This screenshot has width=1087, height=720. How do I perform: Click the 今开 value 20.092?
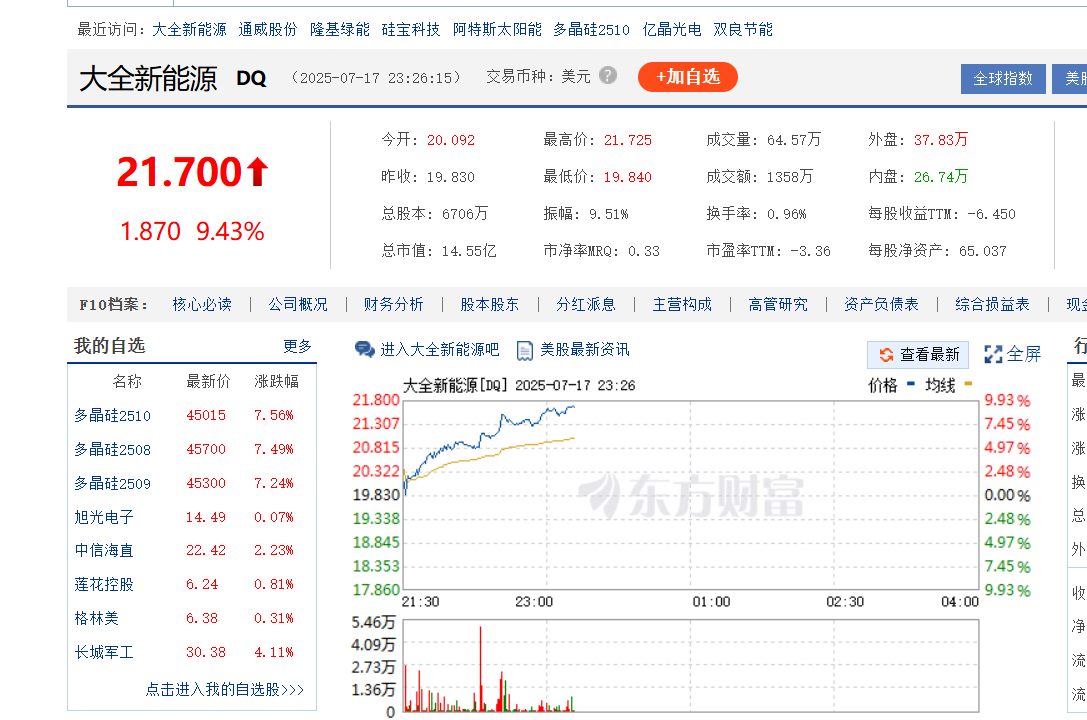(451, 140)
